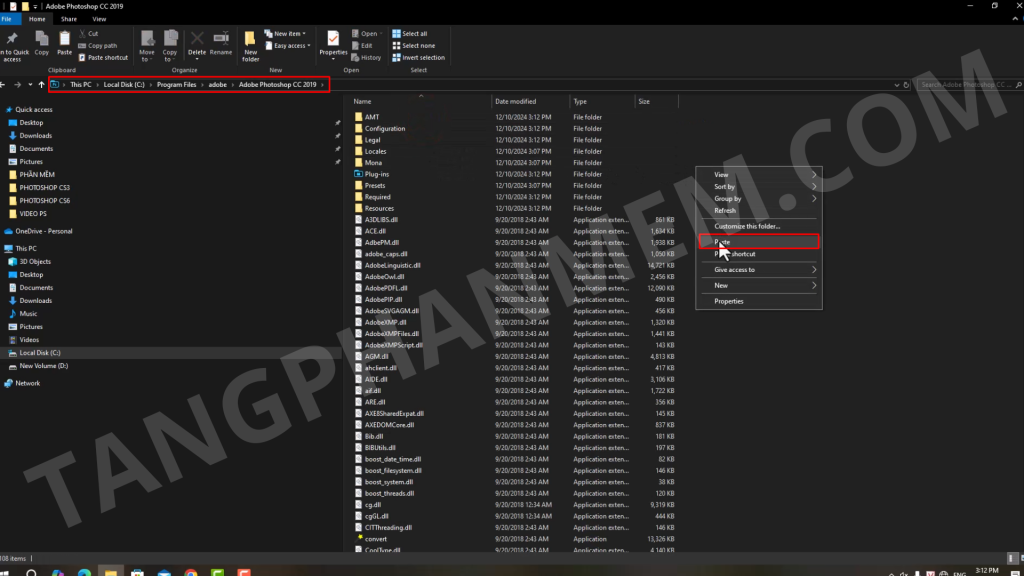Click Refresh in the context menu

pos(725,210)
